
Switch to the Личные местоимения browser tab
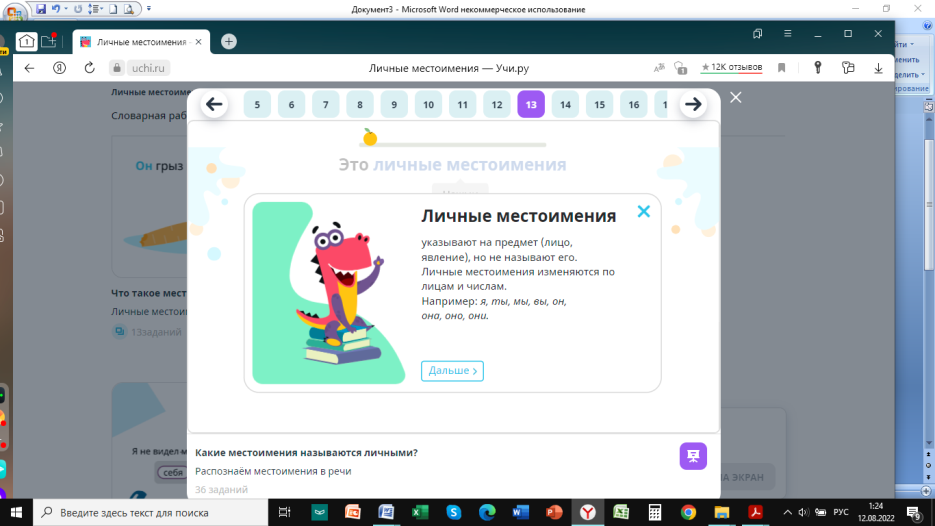point(141,42)
